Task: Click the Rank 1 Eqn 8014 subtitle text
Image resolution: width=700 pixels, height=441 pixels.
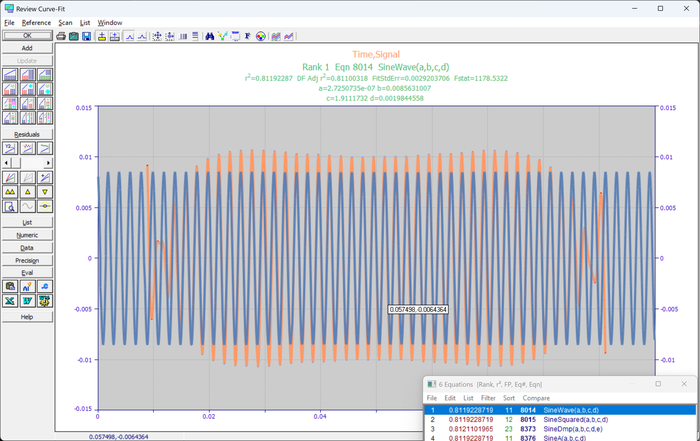Action: point(375,67)
